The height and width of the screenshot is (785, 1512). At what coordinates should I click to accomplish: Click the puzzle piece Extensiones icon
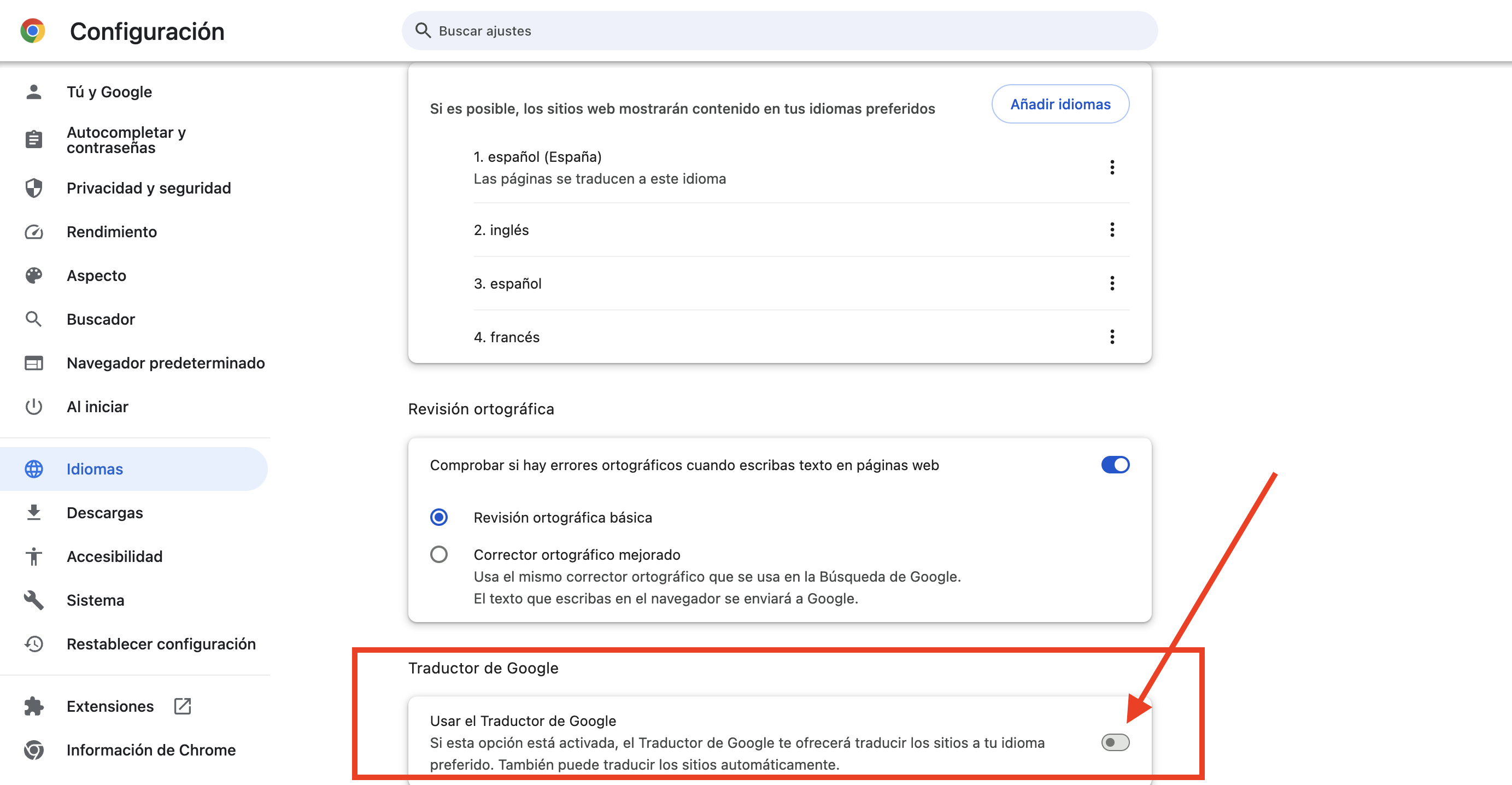tap(34, 706)
